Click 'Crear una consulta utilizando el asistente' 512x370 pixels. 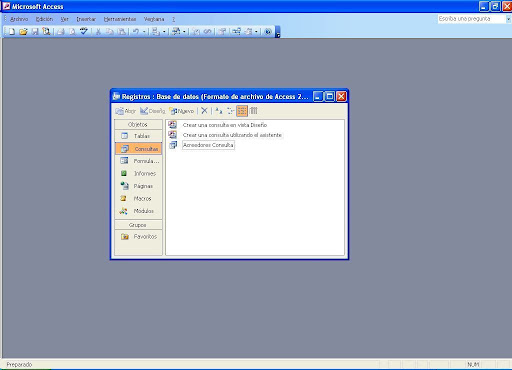click(232, 135)
